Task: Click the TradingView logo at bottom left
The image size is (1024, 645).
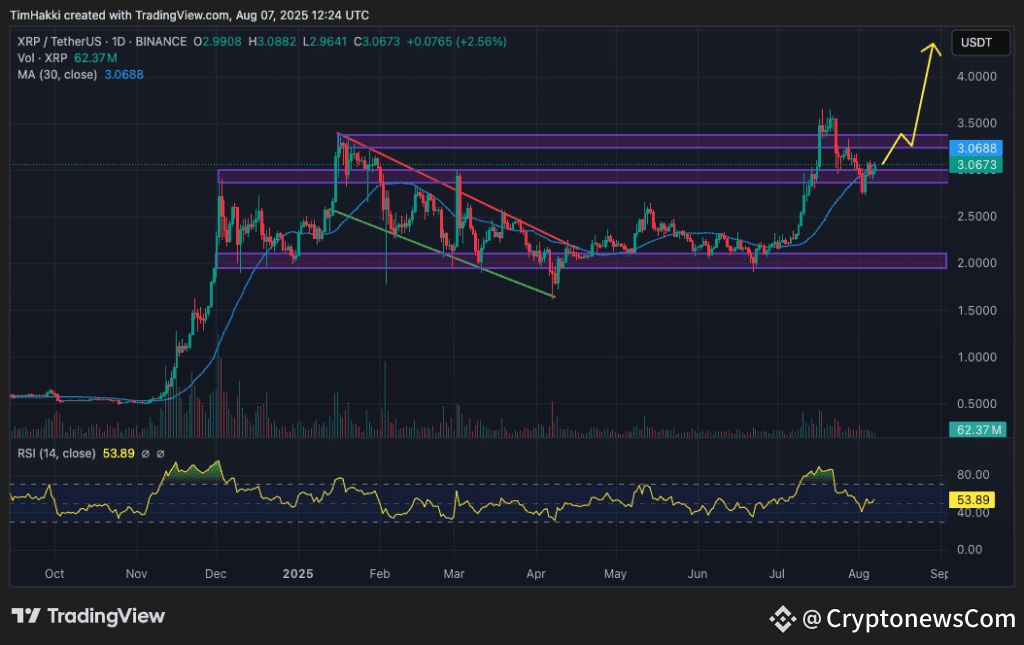Action: tap(88, 616)
